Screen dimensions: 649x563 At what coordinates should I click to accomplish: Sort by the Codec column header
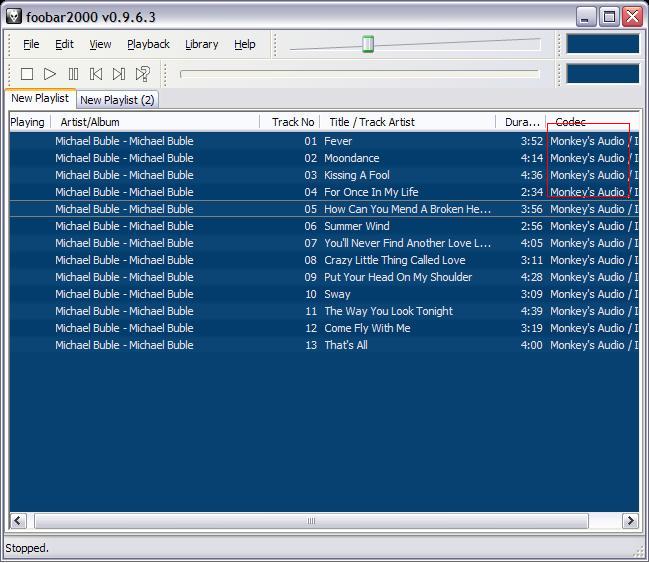click(x=592, y=122)
